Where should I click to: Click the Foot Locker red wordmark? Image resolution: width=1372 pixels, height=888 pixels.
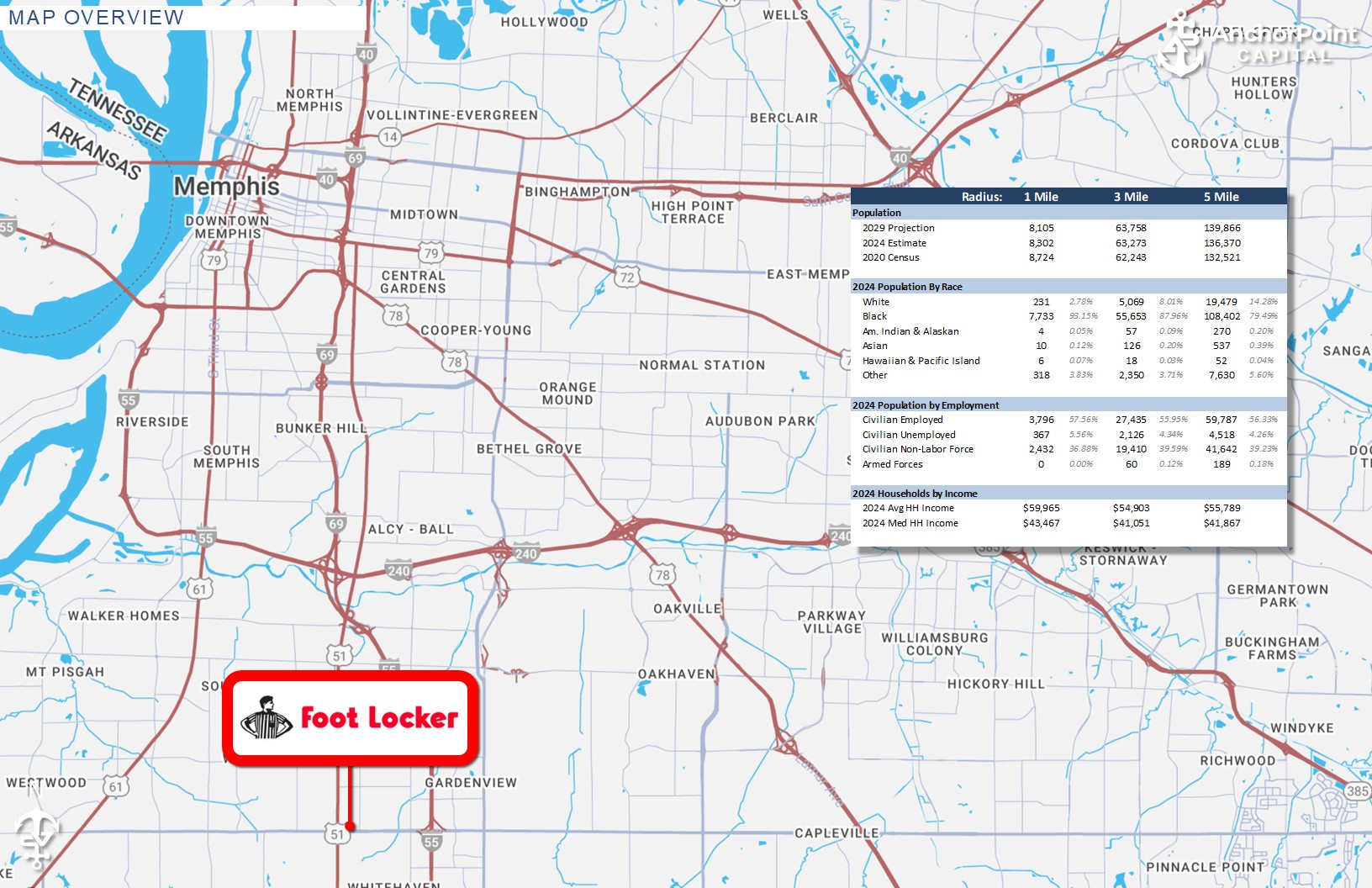pyautogui.click(x=379, y=717)
